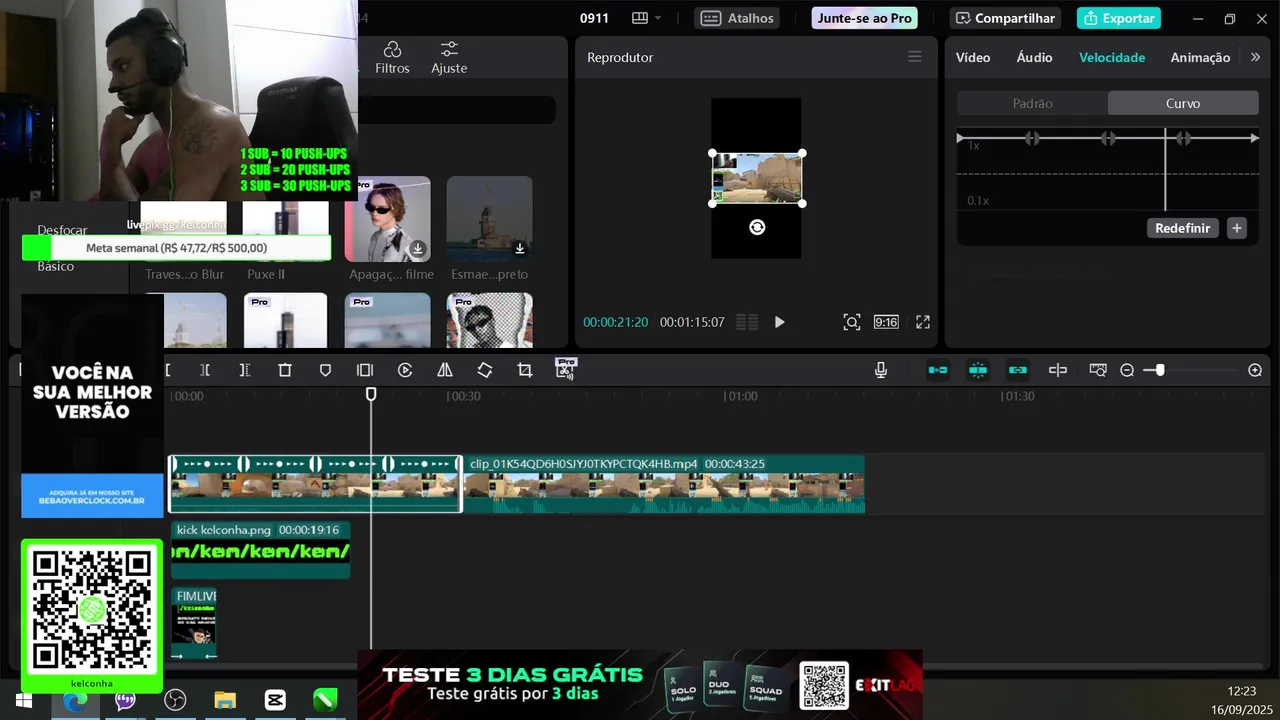The width and height of the screenshot is (1280, 720).
Task: Select the kick kelconha.png timeline clip
Action: point(260,549)
